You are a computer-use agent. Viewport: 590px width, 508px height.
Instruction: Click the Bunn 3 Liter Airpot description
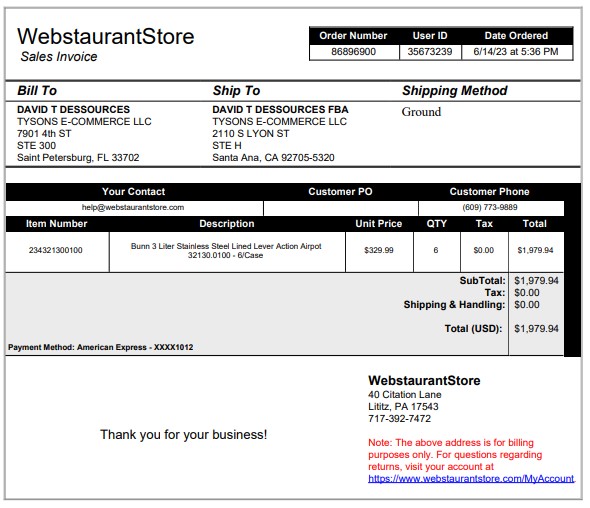tap(226, 251)
